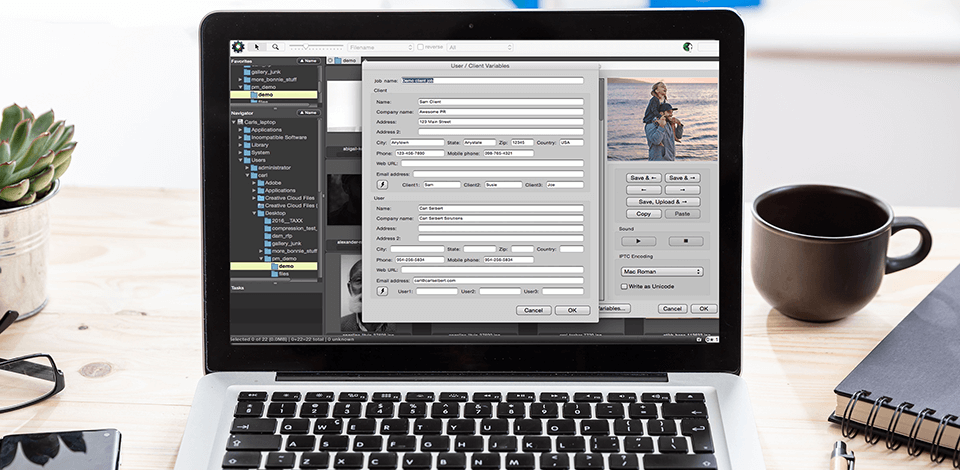960x470 pixels.
Task: Click the User Company name field
Action: (x=501, y=218)
